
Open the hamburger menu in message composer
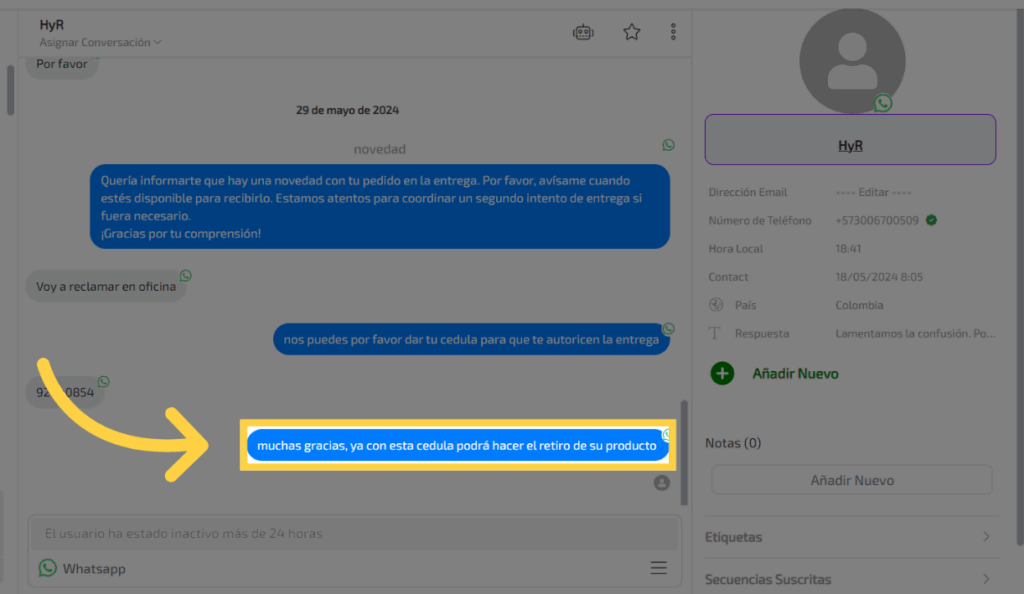click(658, 568)
